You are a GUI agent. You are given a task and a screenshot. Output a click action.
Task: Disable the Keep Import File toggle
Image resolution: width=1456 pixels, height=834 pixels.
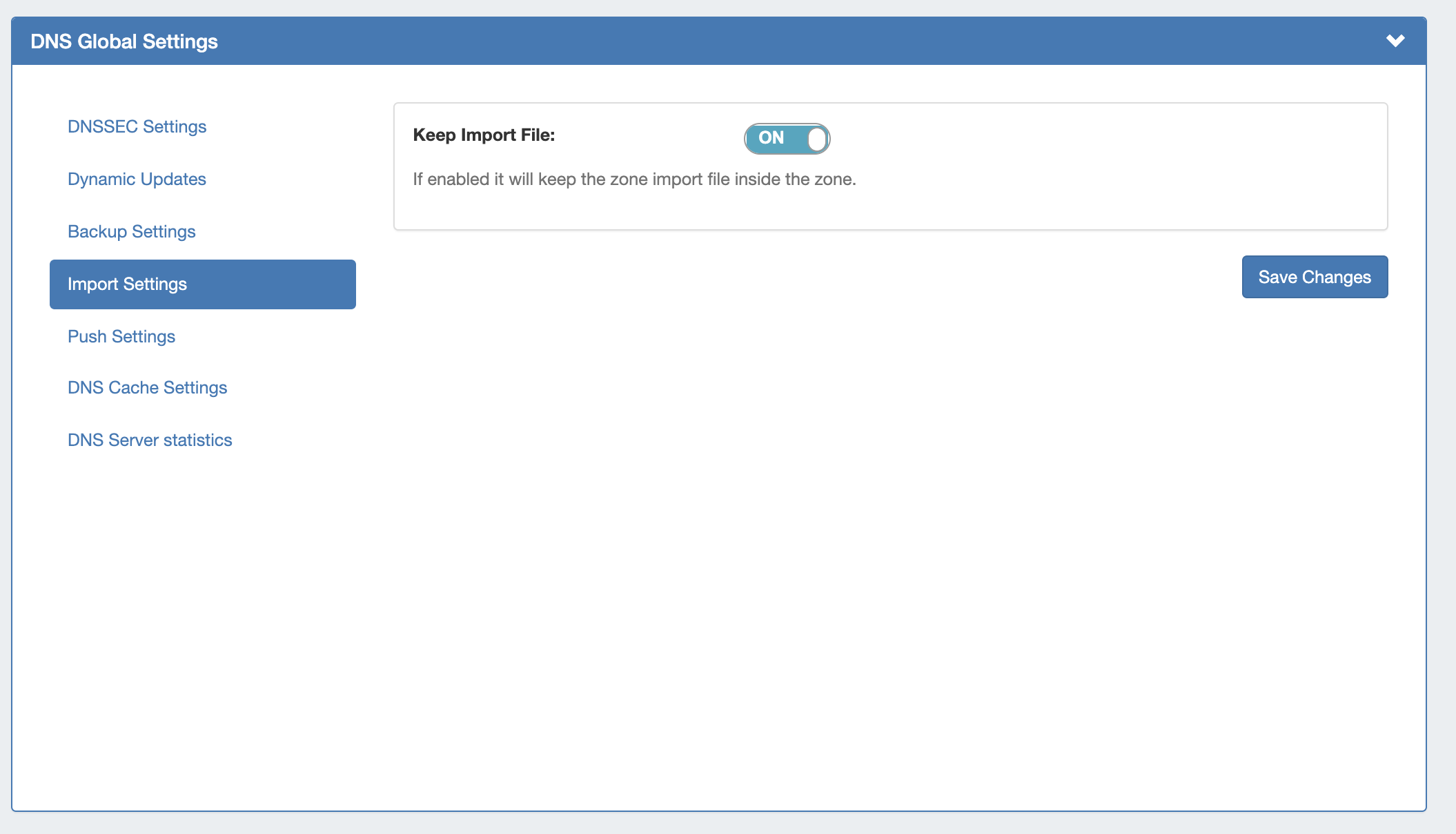(787, 138)
